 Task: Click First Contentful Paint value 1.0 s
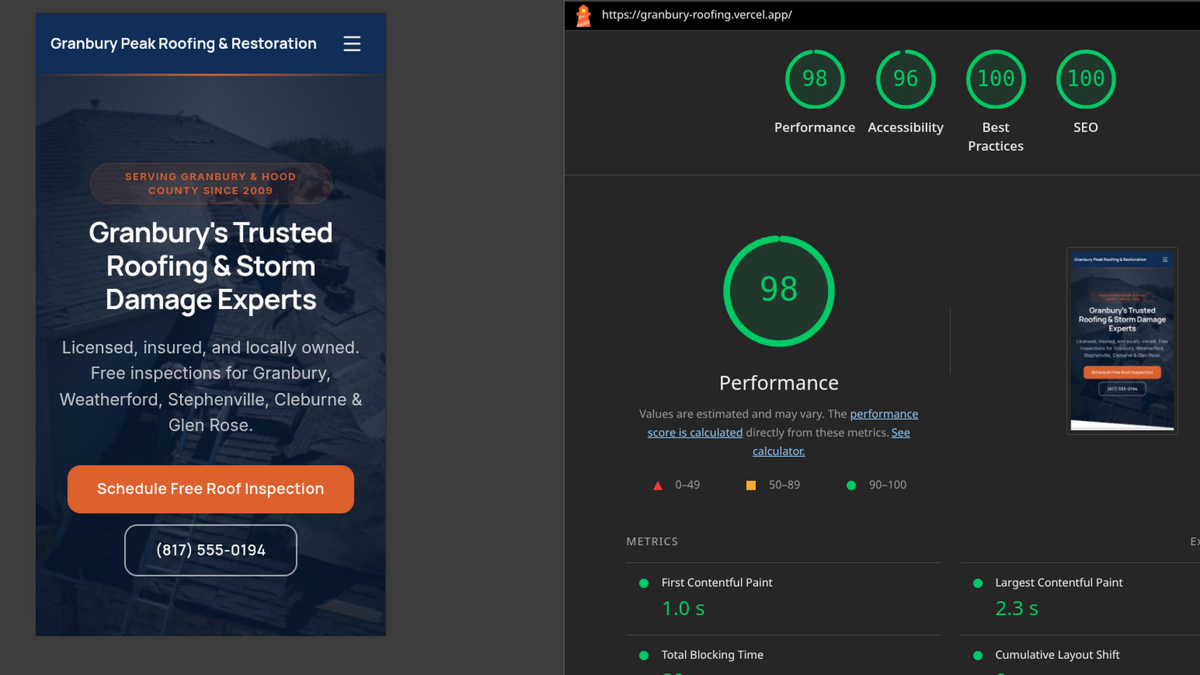click(683, 608)
